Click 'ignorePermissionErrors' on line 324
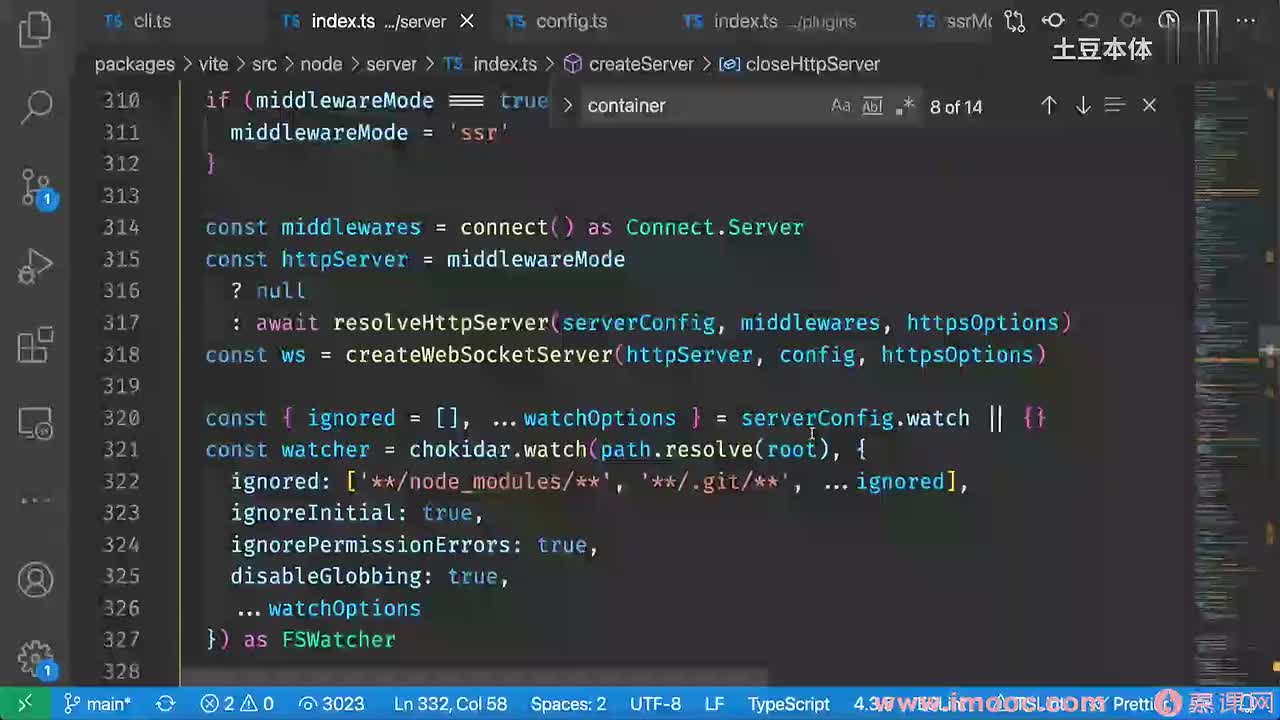 coord(371,544)
